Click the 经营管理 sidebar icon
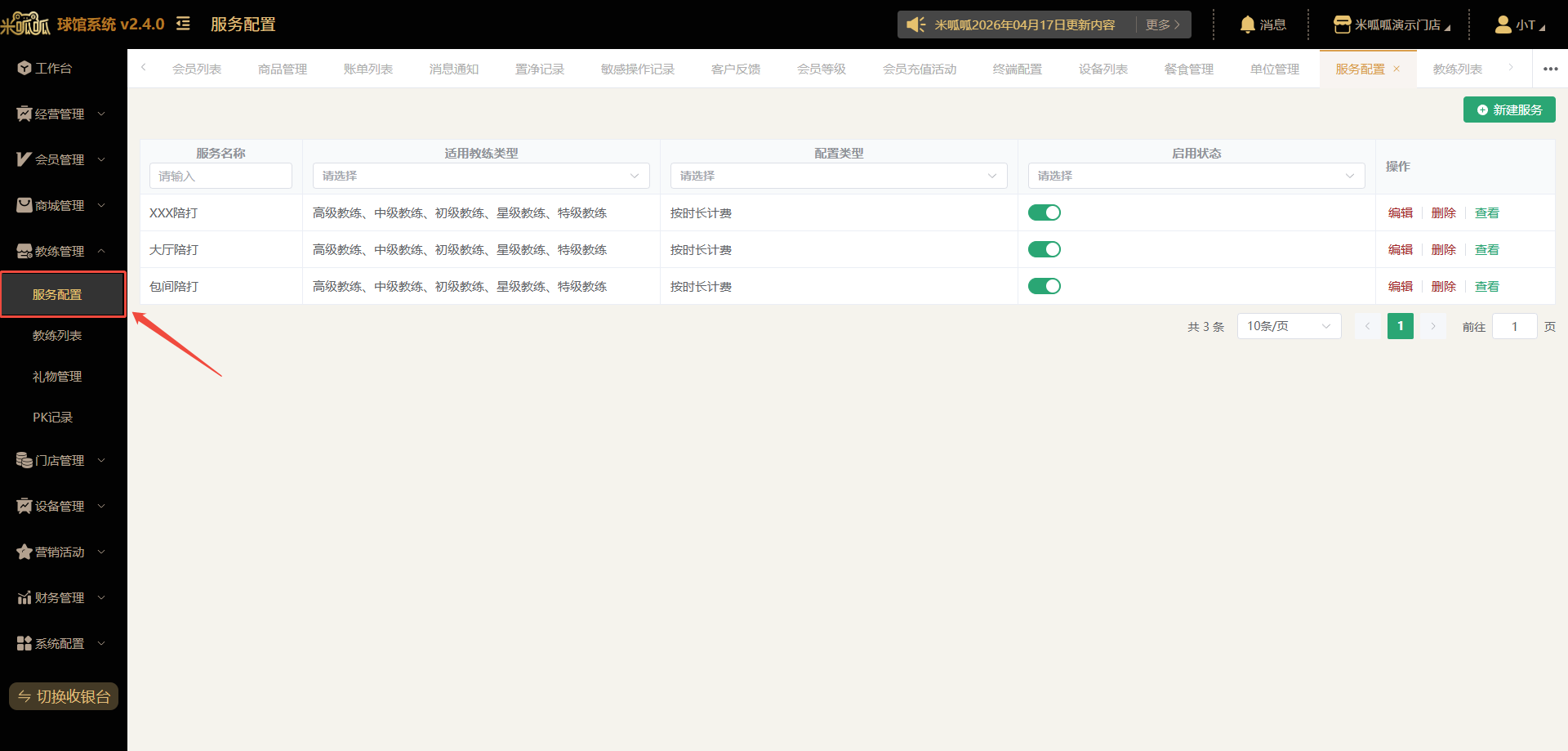The image size is (1568, 751). [x=24, y=114]
